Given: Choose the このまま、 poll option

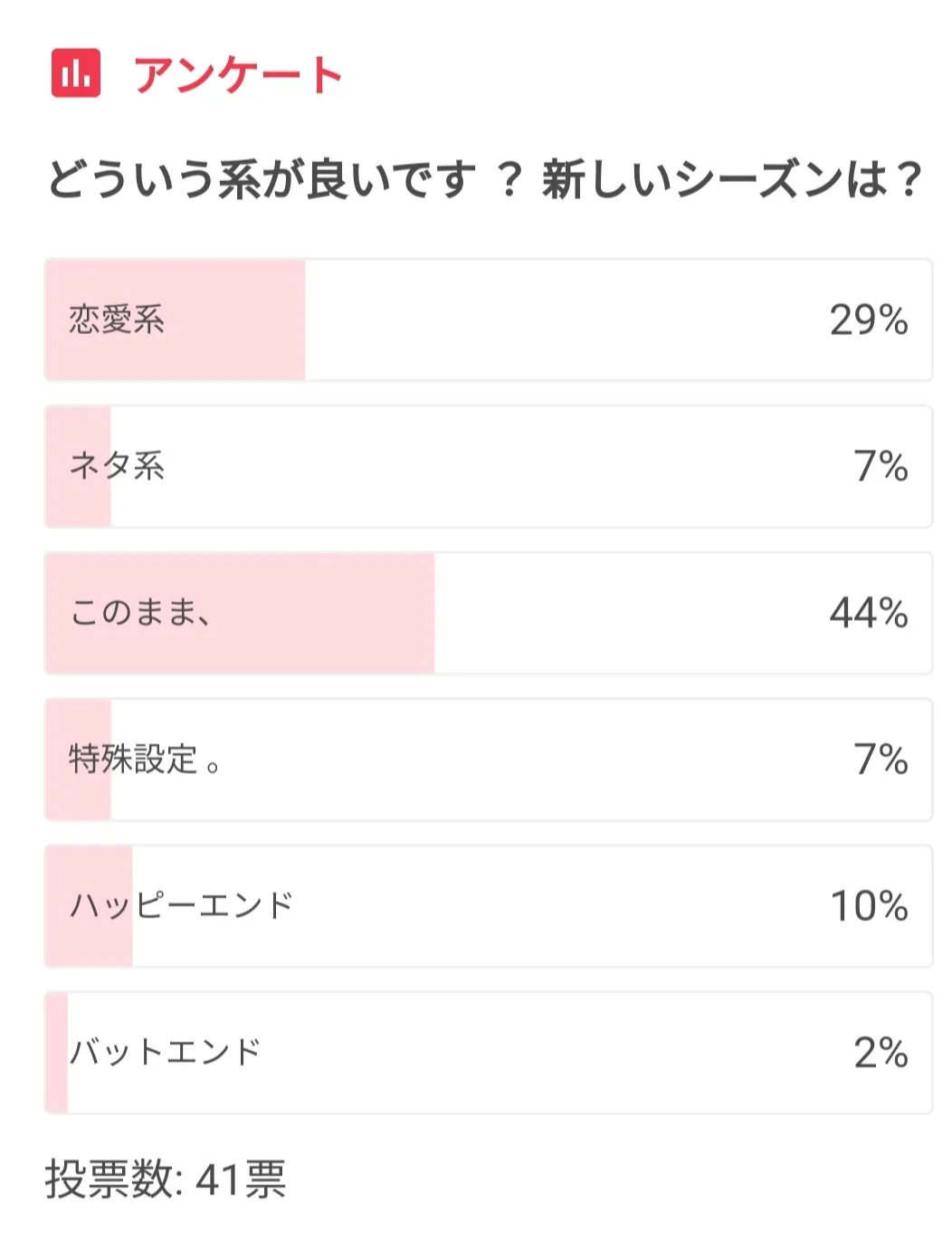Looking at the screenshot, I should (x=140, y=613).
